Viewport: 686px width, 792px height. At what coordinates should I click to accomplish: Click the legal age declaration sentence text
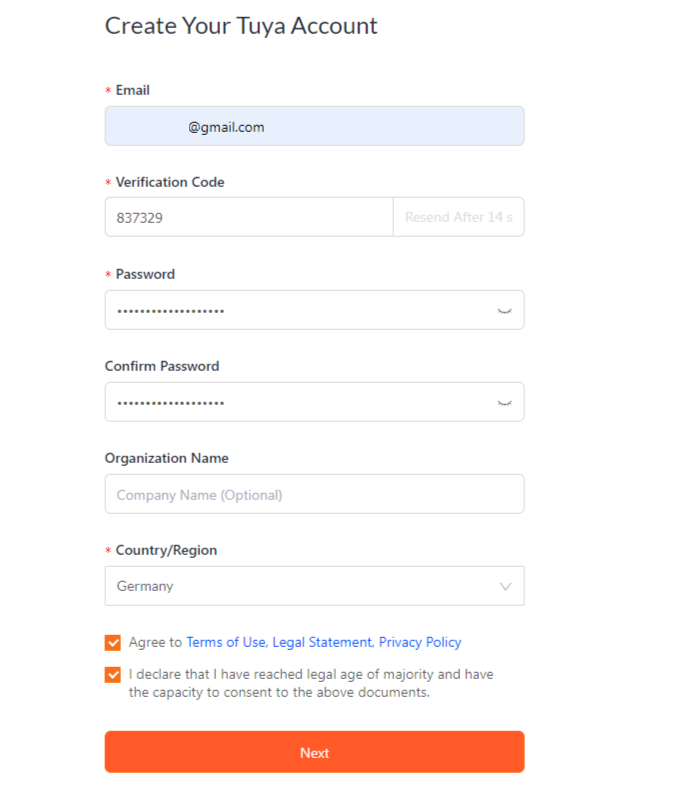click(x=310, y=683)
